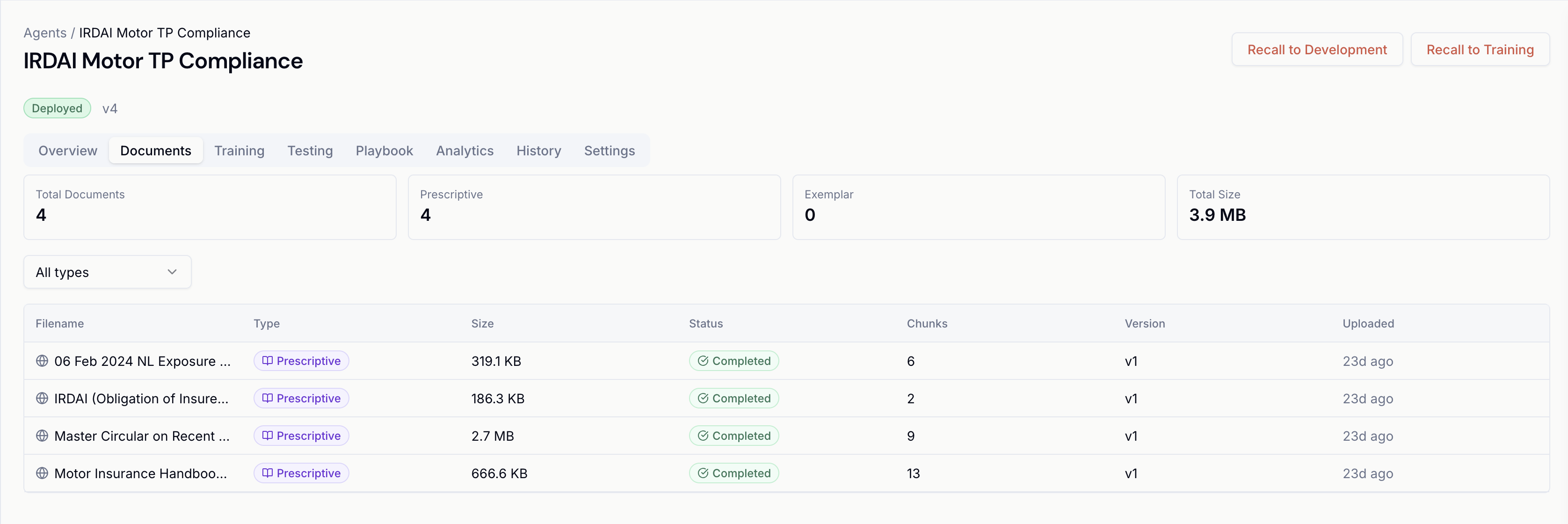Image resolution: width=1568 pixels, height=524 pixels.
Task: Click book icon in Motor Insurance Handbook Prescriptive badge
Action: [x=267, y=473]
